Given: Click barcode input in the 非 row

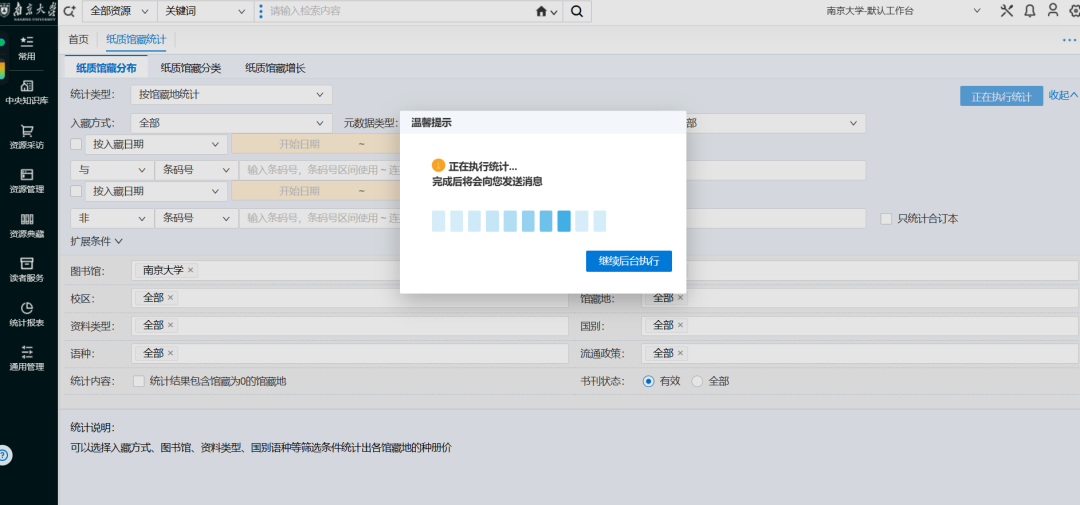Looking at the screenshot, I should tap(320, 218).
